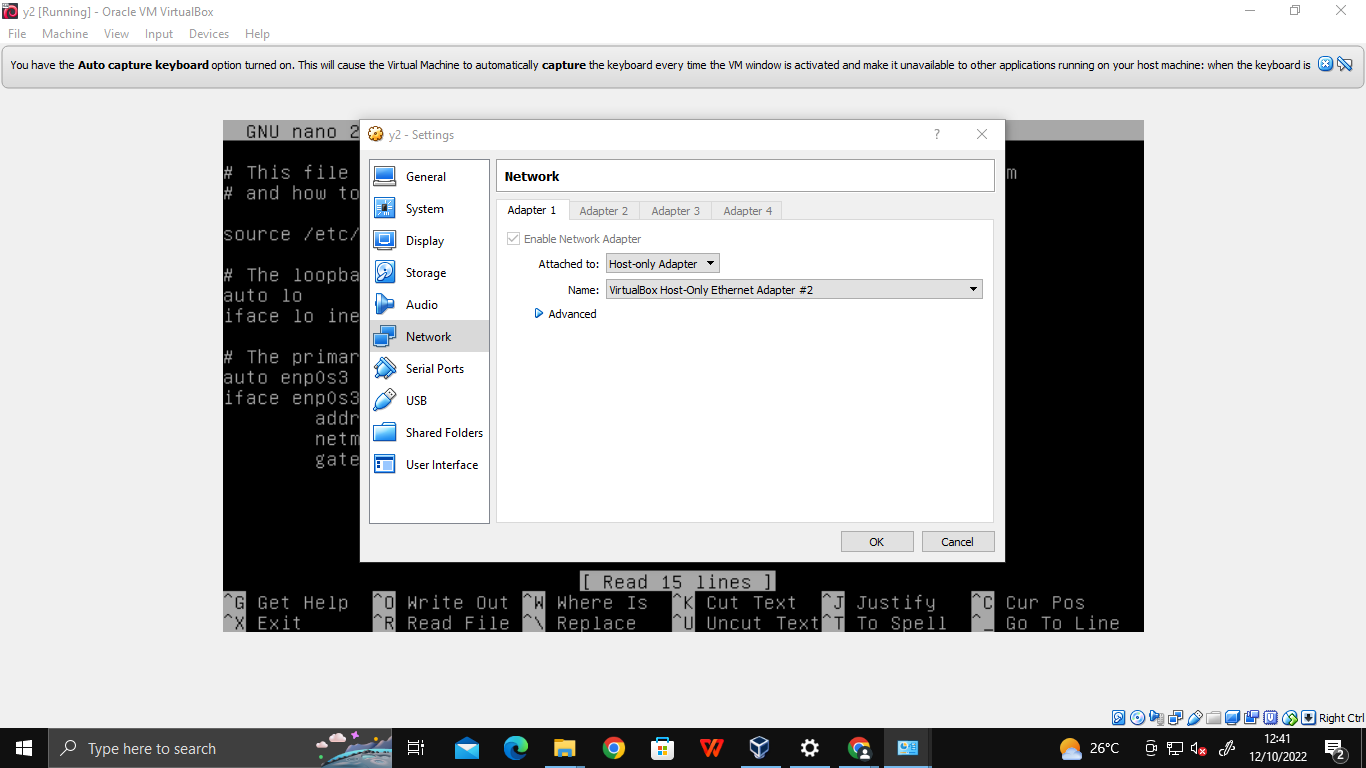Open the Serial Ports settings category
This screenshot has width=1366, height=768.
(429, 368)
